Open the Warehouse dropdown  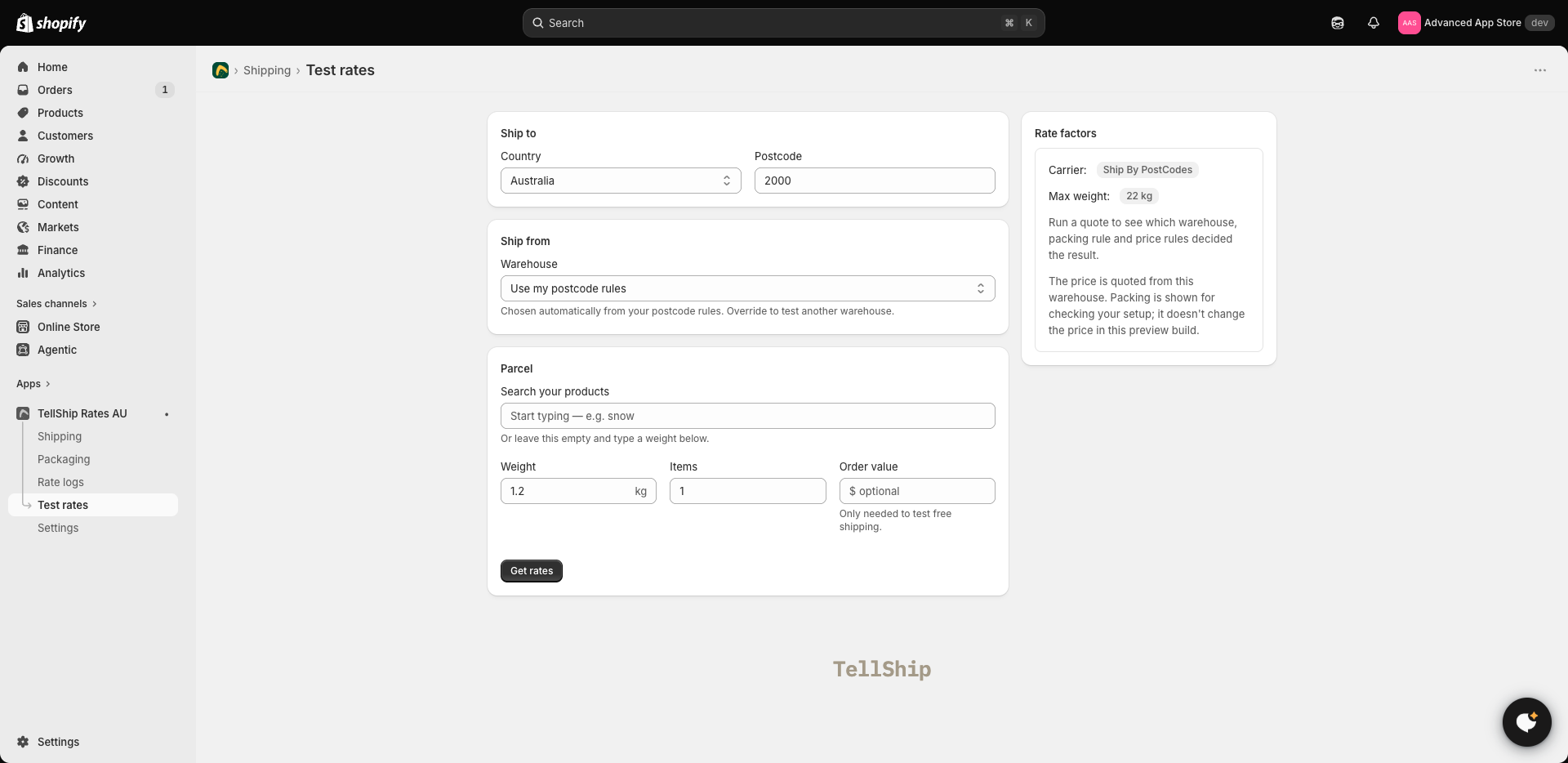(748, 288)
